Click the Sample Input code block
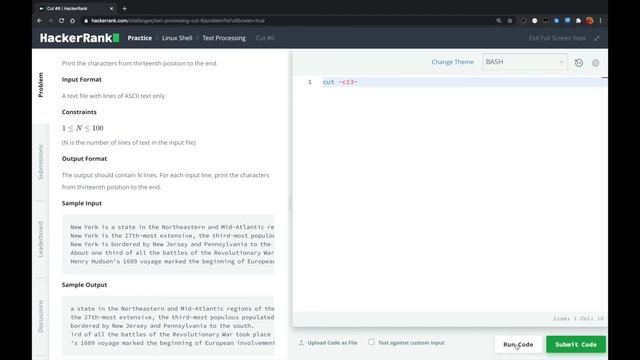 coord(168,244)
